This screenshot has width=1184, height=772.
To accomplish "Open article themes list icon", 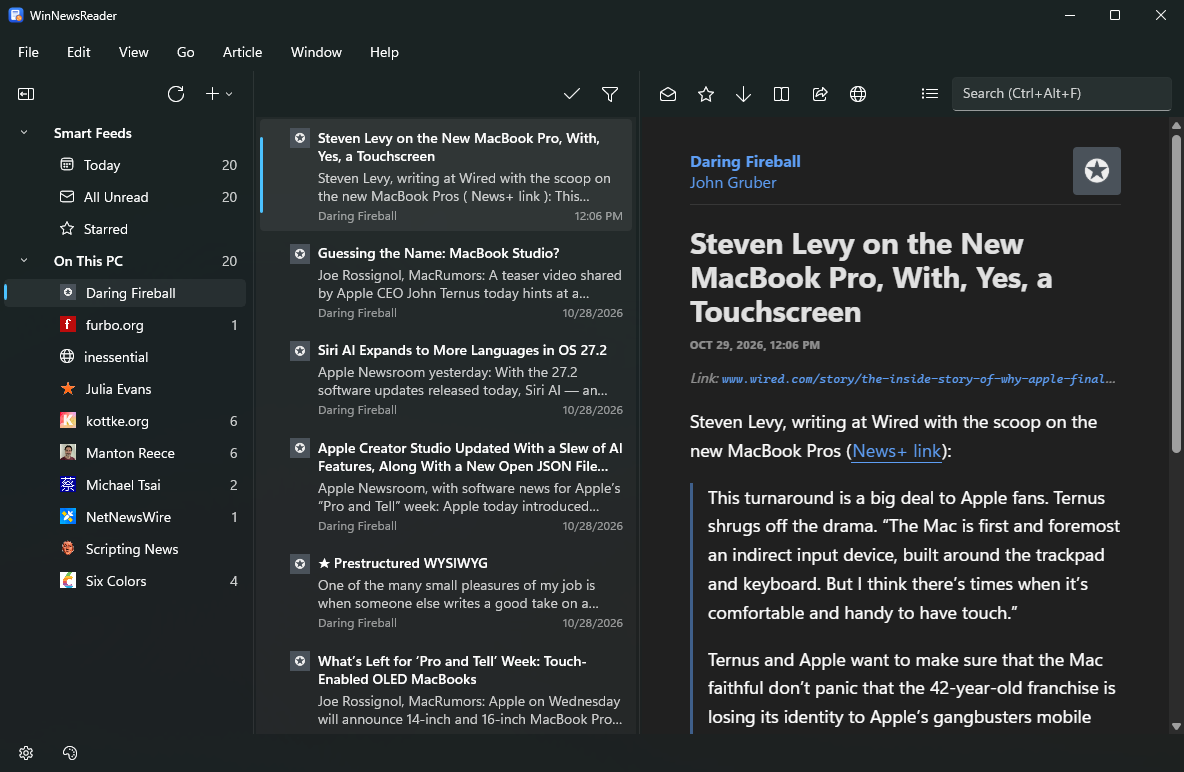I will (x=930, y=94).
